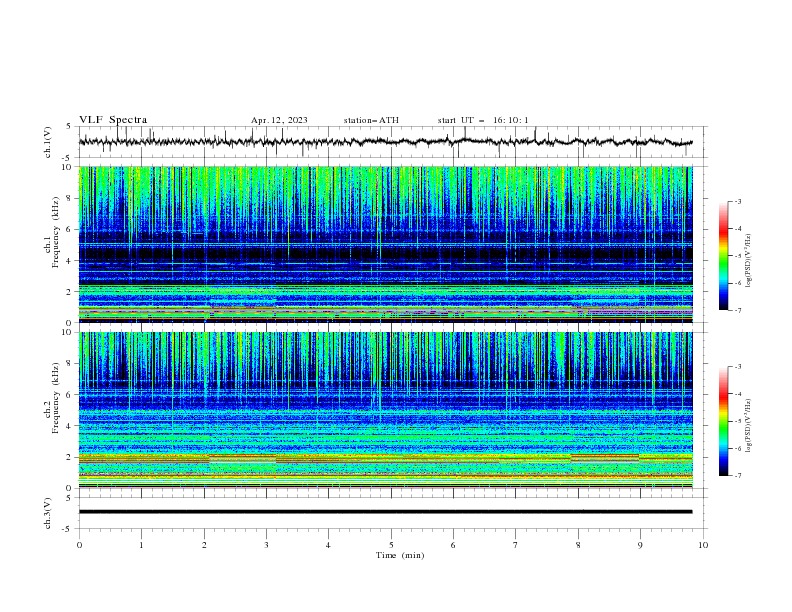This screenshot has width=792, height=612.
Task: Click the "ch.3(V)" axis label
Action: (48, 513)
